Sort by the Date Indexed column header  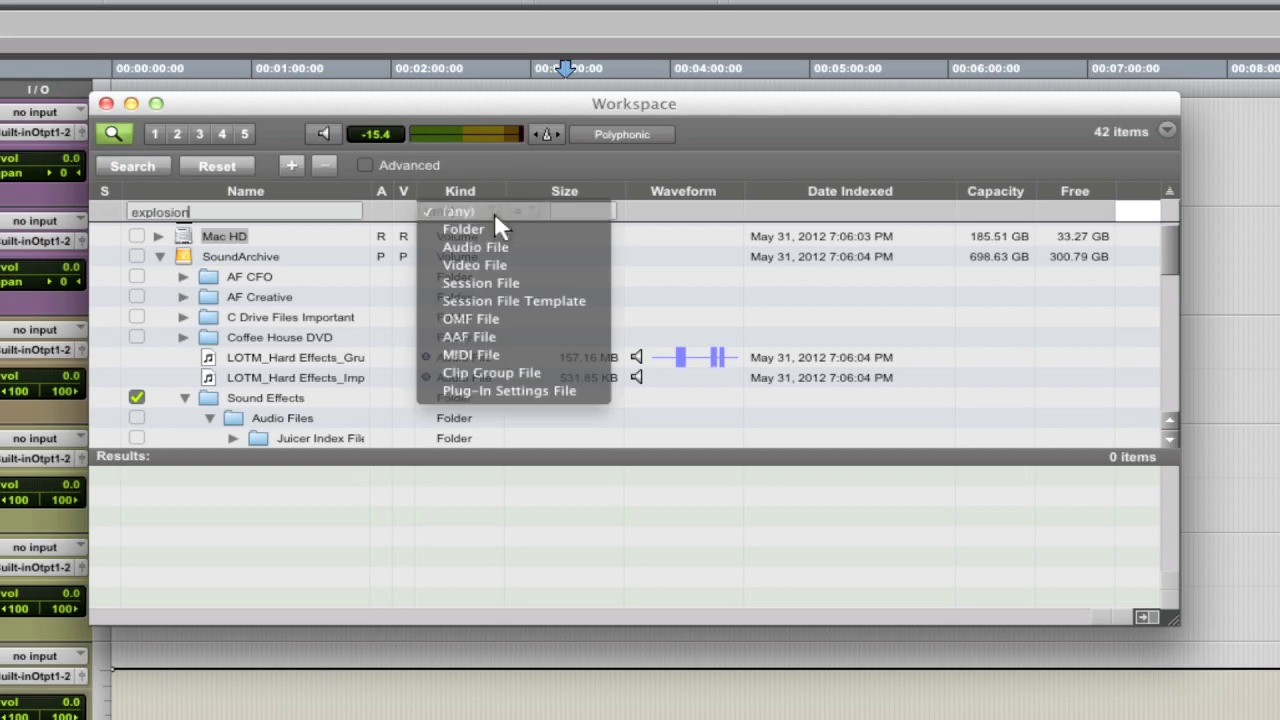850,191
